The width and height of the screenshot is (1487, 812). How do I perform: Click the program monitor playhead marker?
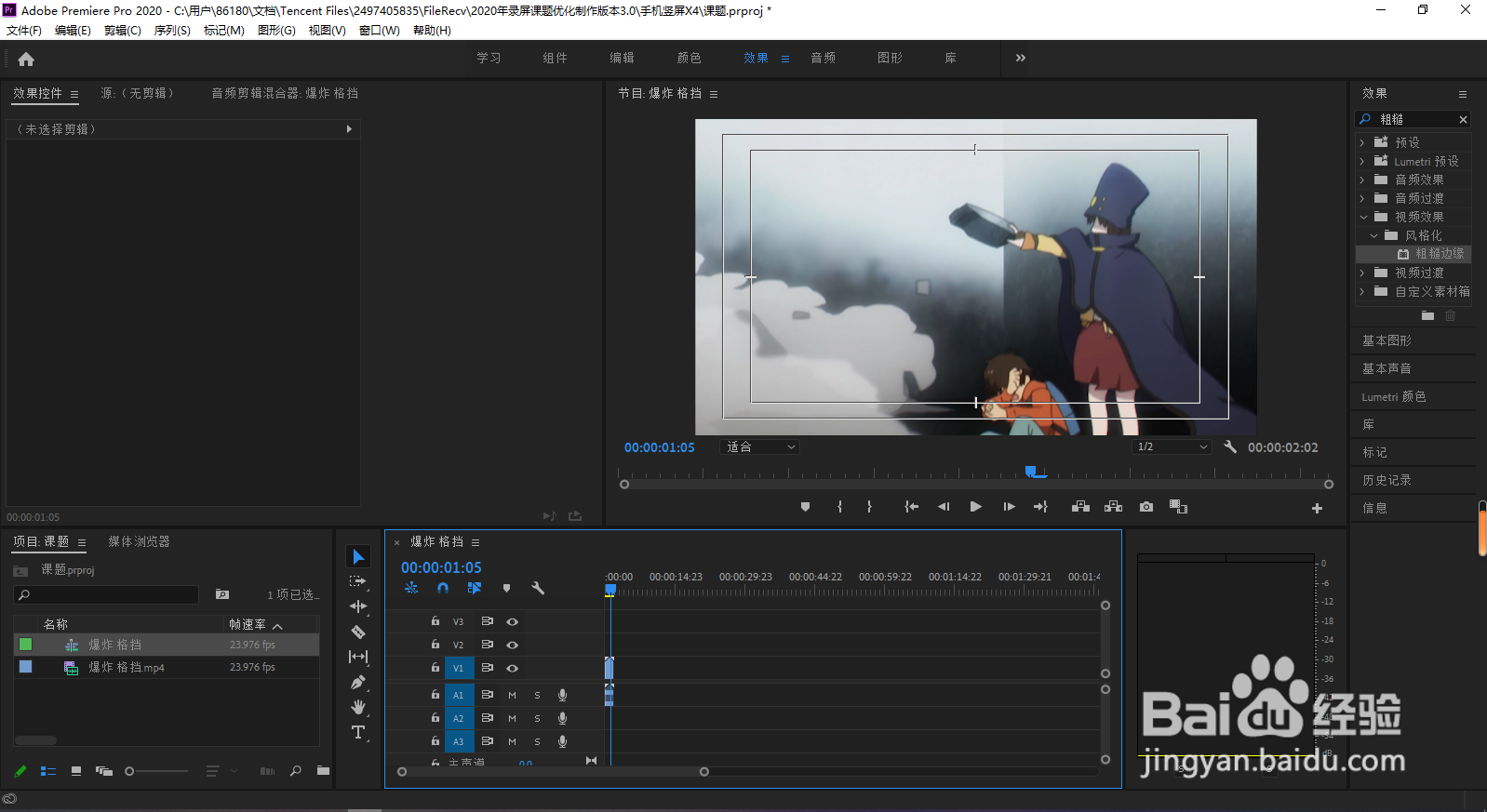click(1031, 472)
